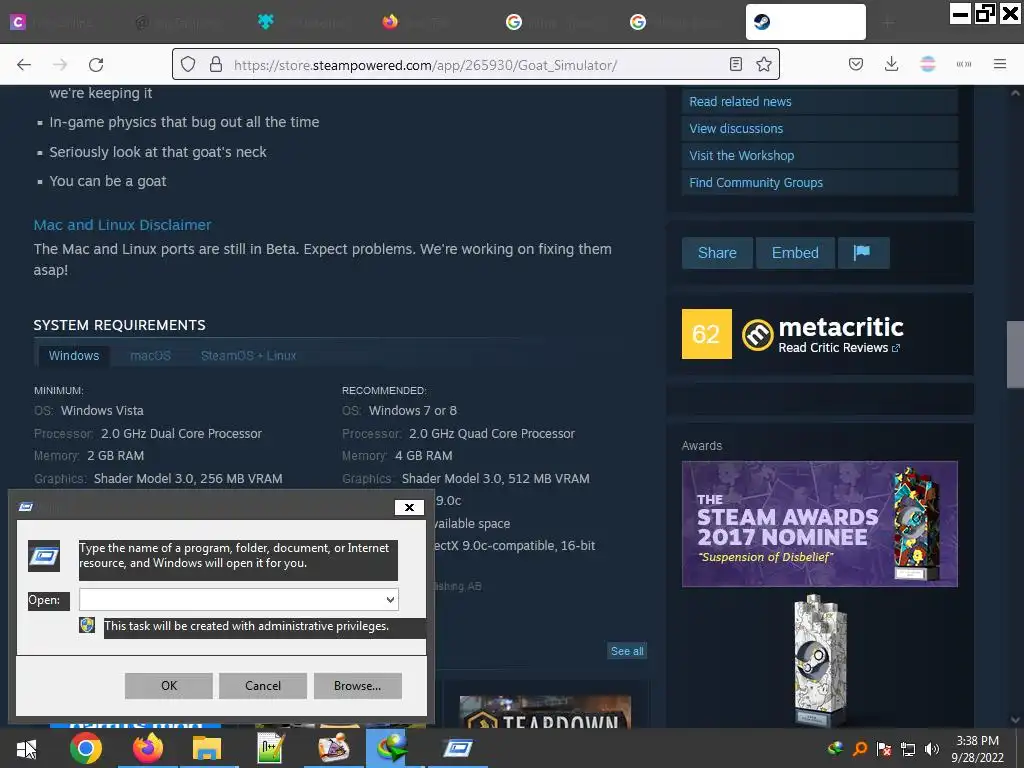Click the page vertical scrollbar thumb
Screen dimensions: 1024x768
[x=1015, y=355]
